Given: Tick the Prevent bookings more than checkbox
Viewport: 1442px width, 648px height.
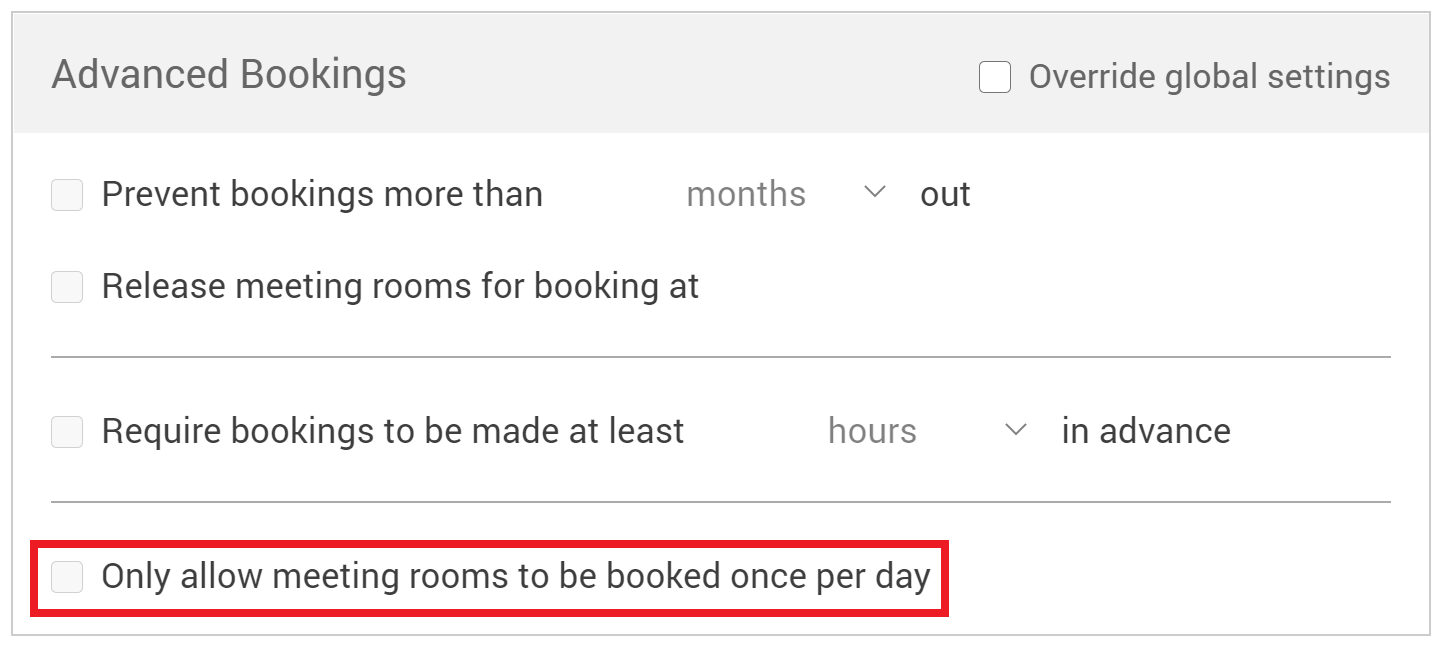Looking at the screenshot, I should [67, 195].
